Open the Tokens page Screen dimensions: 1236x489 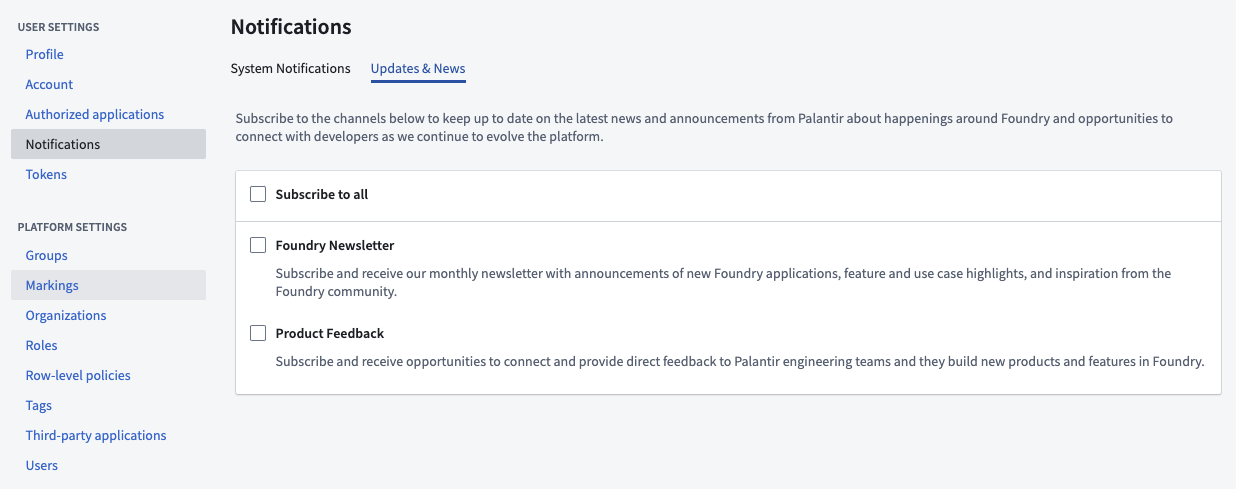[x=47, y=174]
